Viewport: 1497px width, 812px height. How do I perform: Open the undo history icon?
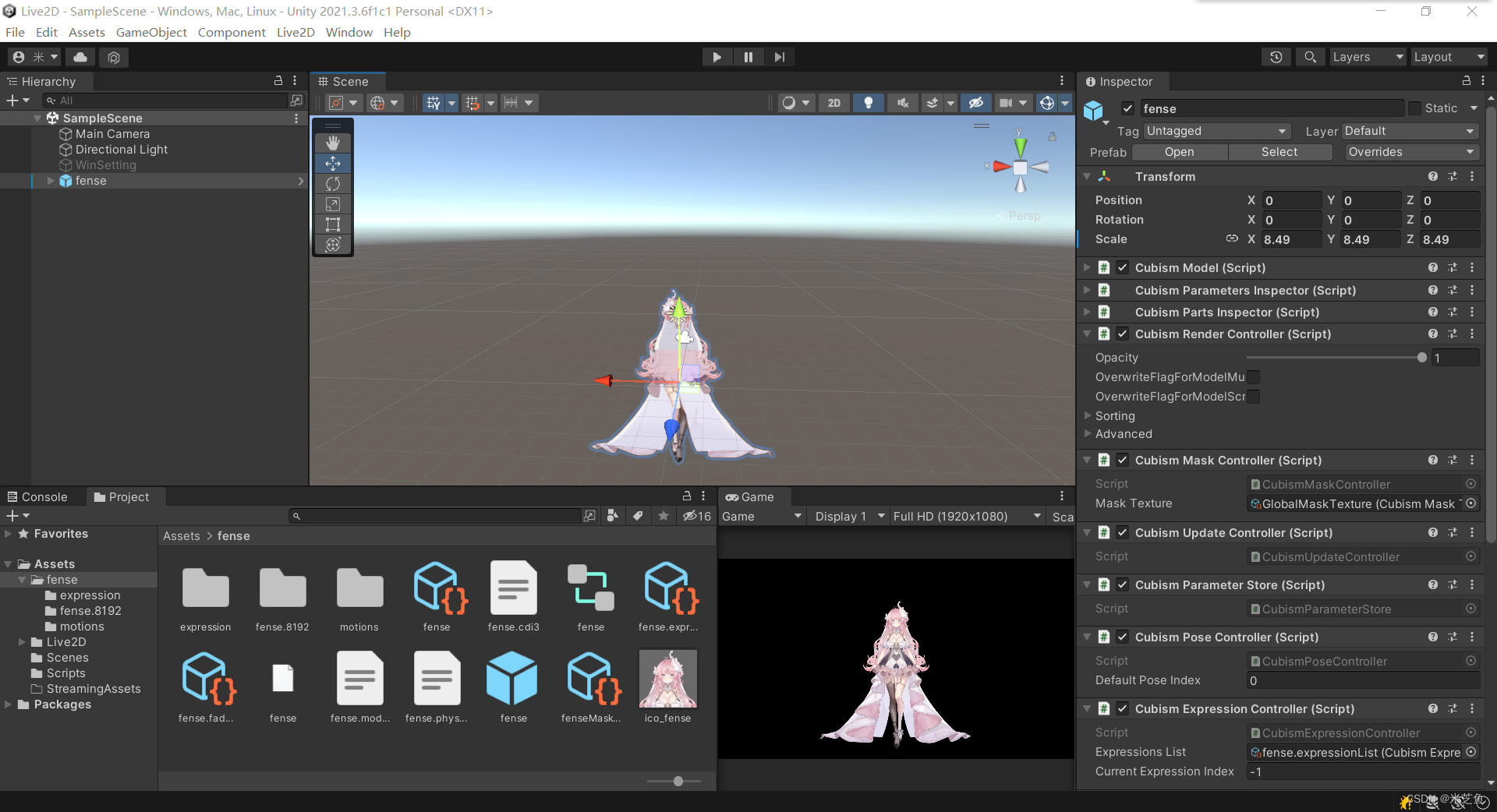(1276, 57)
